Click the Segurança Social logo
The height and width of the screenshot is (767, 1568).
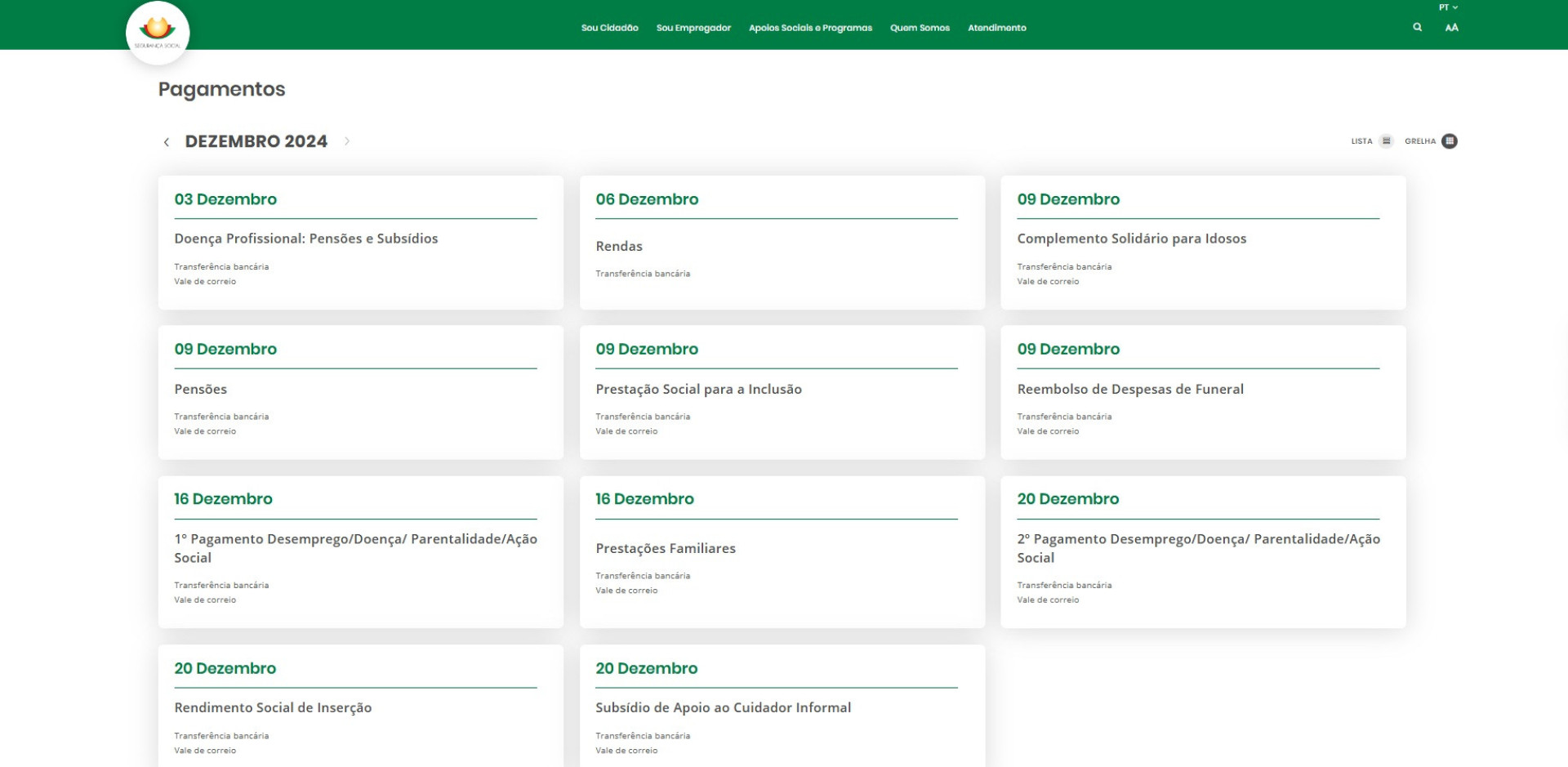158,33
